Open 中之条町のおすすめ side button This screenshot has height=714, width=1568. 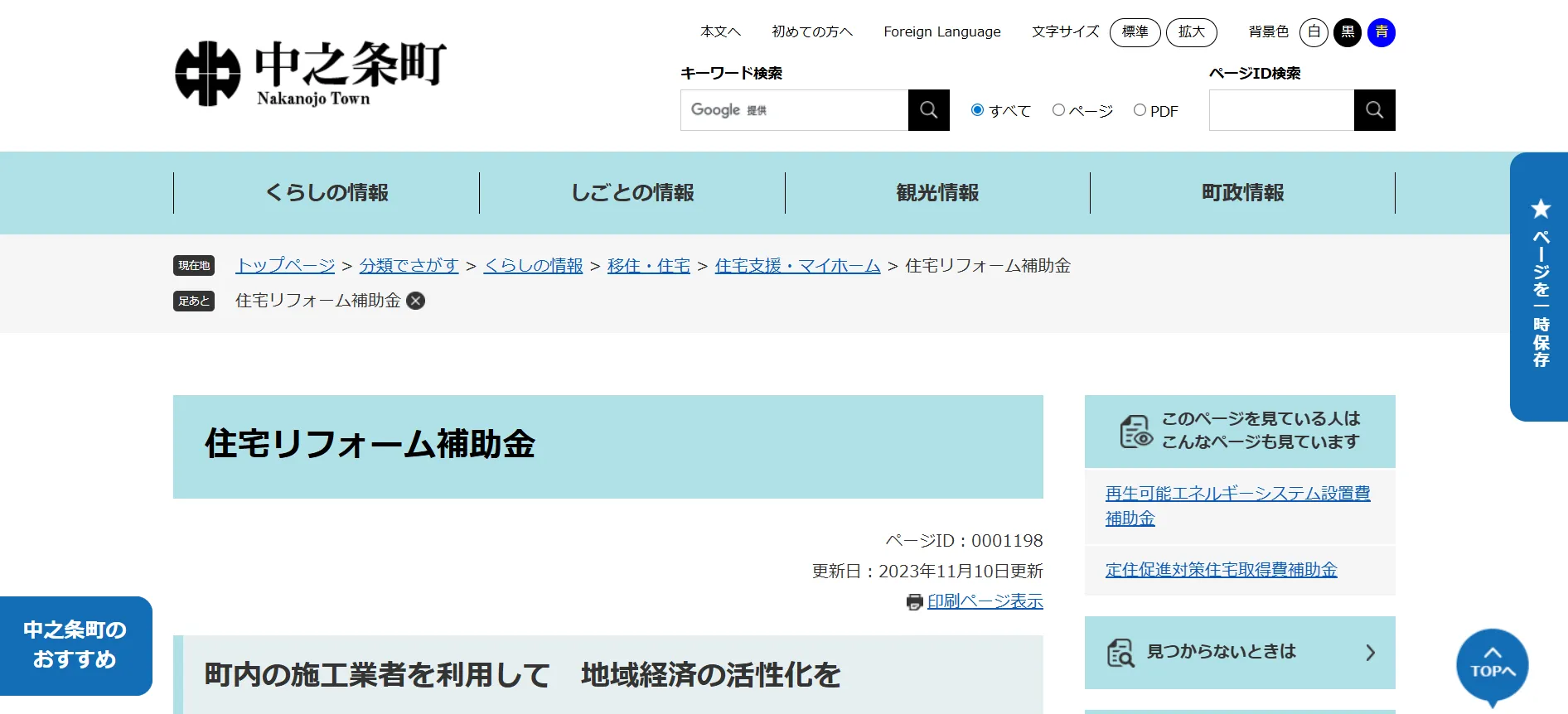click(x=75, y=645)
